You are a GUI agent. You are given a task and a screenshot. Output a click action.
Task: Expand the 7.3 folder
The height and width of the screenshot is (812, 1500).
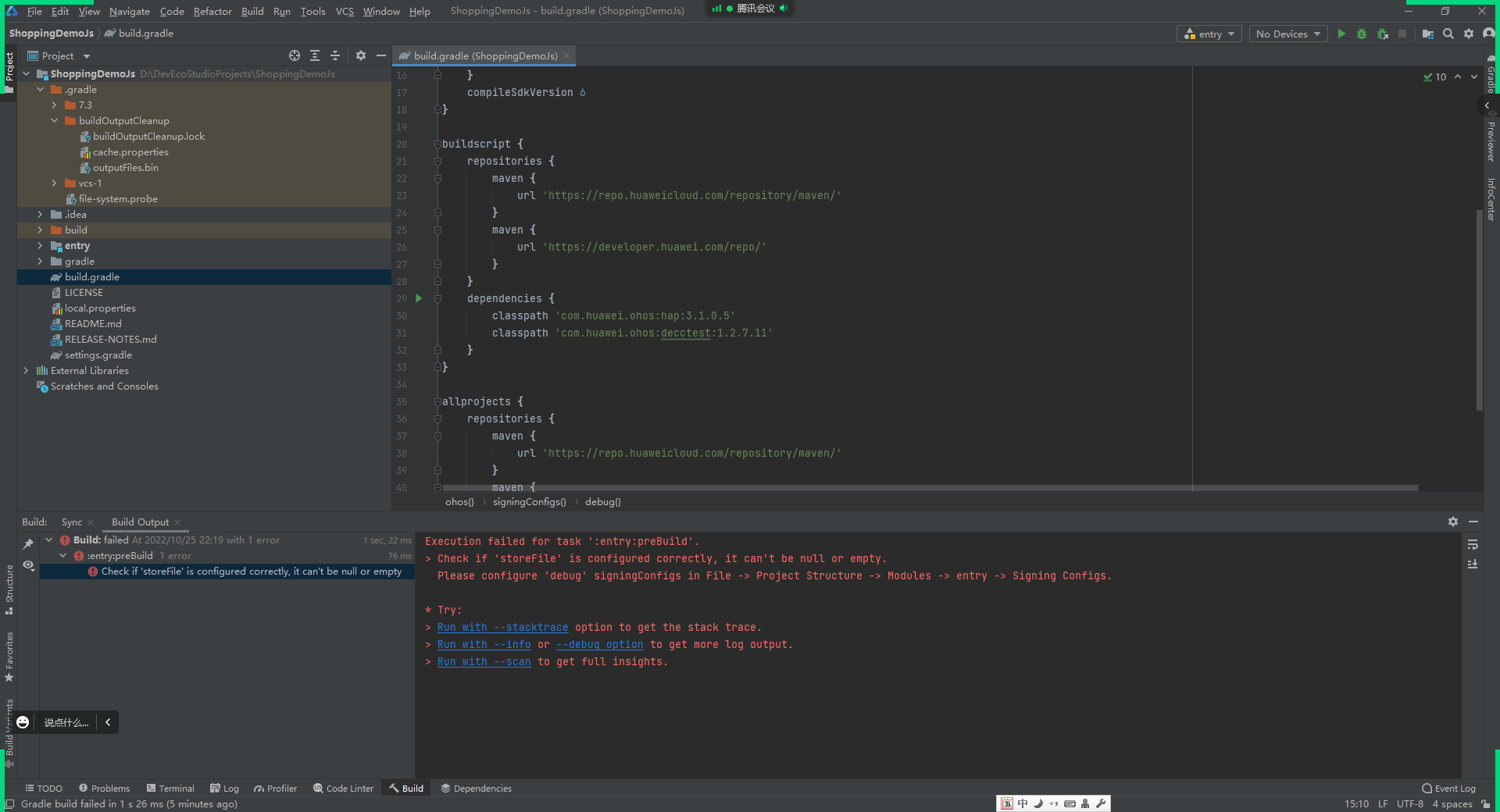(x=55, y=105)
